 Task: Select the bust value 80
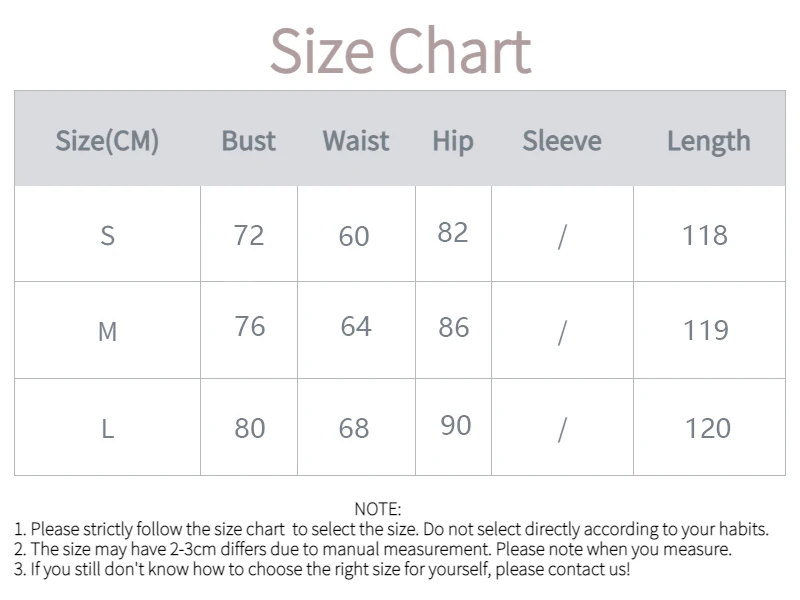tap(249, 429)
